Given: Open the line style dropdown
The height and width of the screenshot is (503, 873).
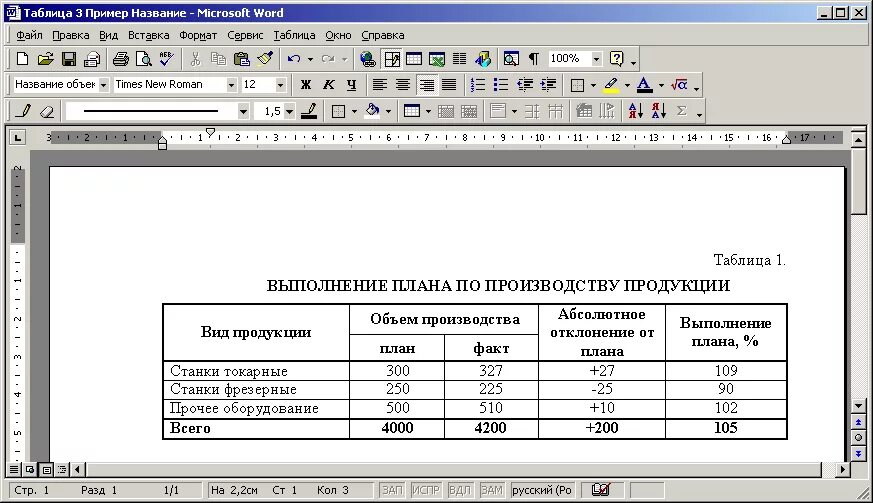Looking at the screenshot, I should click(x=243, y=111).
